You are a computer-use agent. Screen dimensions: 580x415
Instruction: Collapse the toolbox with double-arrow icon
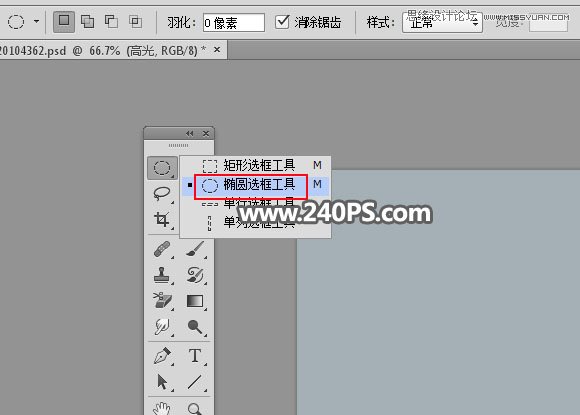pyautogui.click(x=190, y=134)
